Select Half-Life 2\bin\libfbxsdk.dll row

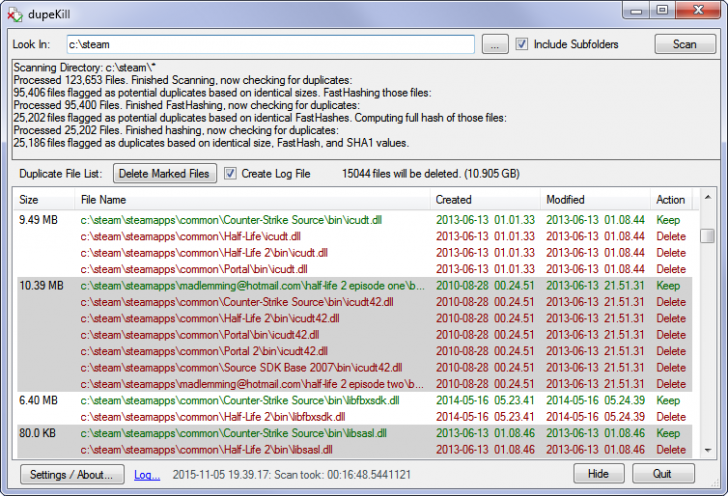click(355, 417)
